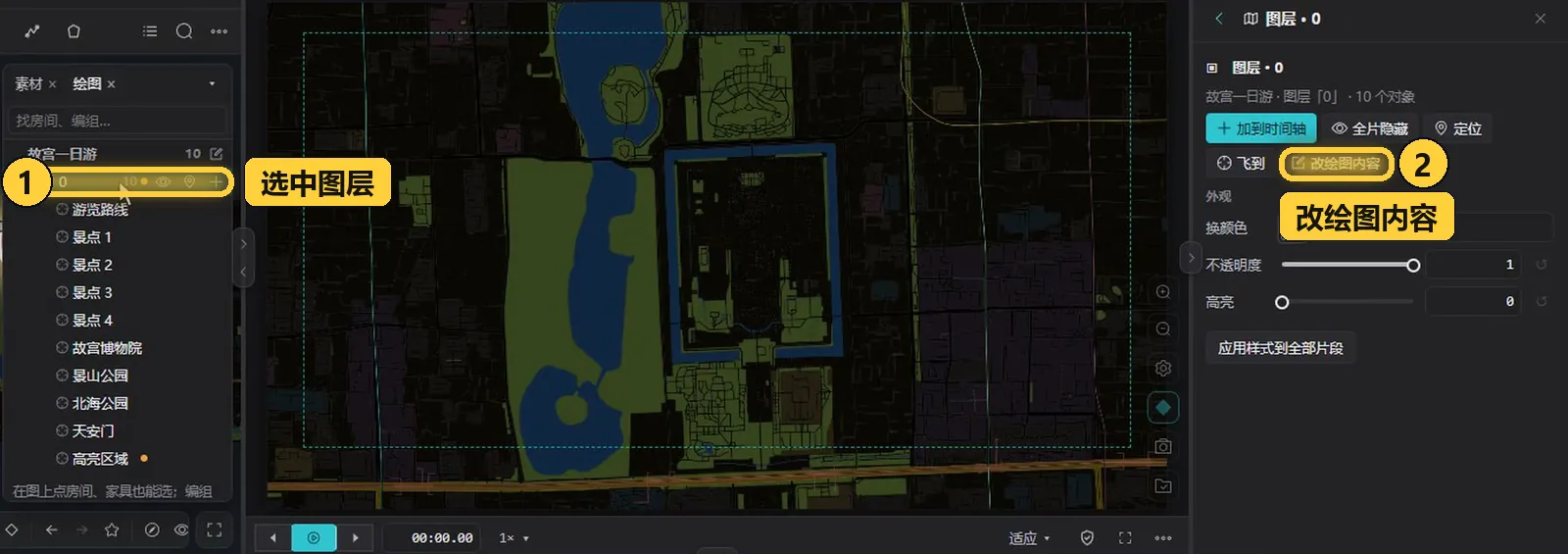Collapse the right properties panel chevron
The height and width of the screenshot is (554, 1568).
pos(1190,258)
